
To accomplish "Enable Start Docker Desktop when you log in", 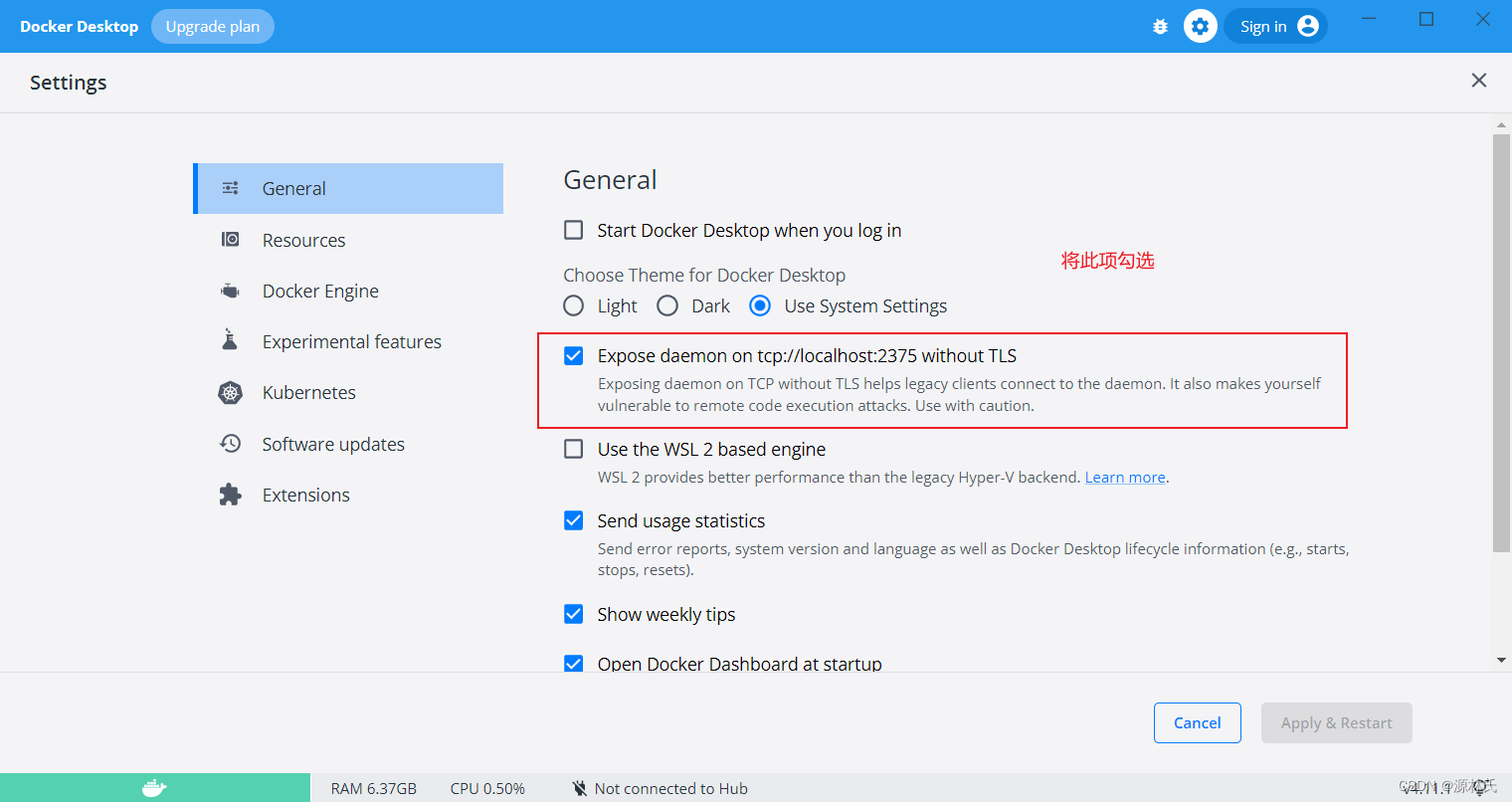I will (x=574, y=230).
